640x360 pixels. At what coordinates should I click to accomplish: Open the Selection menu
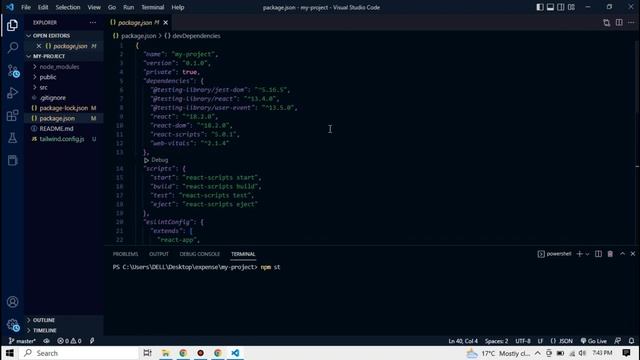pos(68,7)
